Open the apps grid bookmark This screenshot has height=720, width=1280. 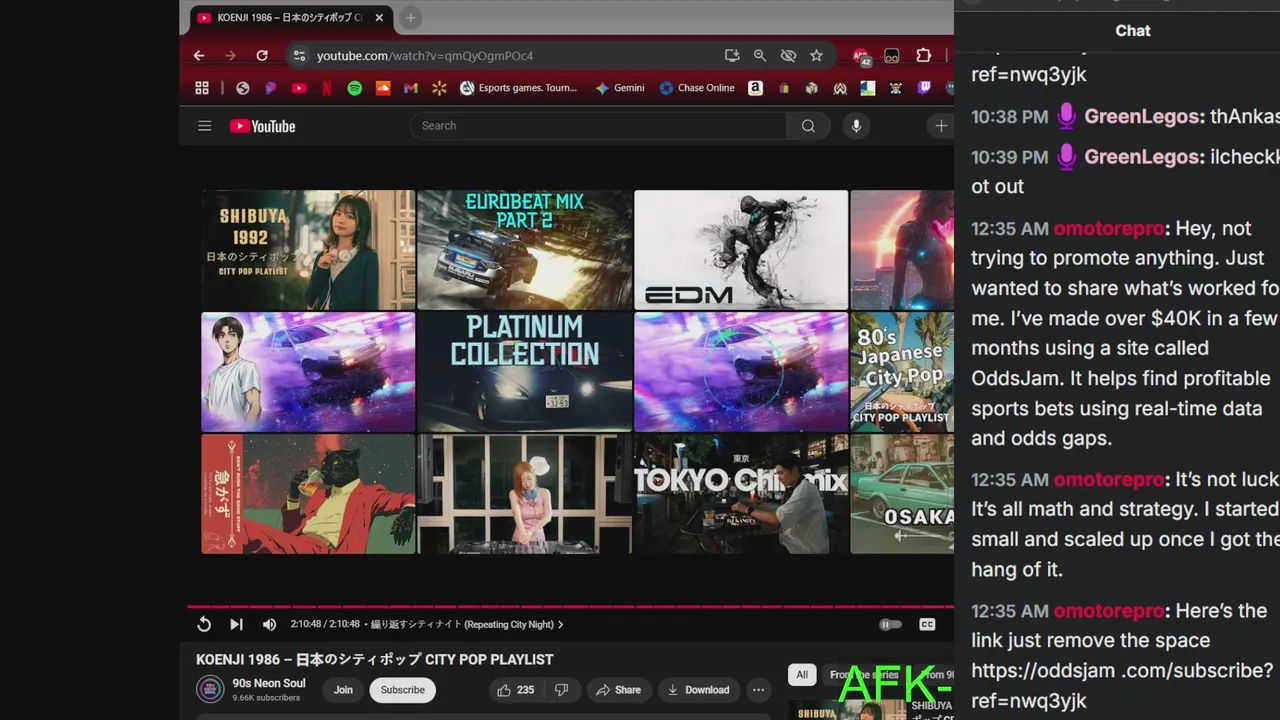point(202,88)
